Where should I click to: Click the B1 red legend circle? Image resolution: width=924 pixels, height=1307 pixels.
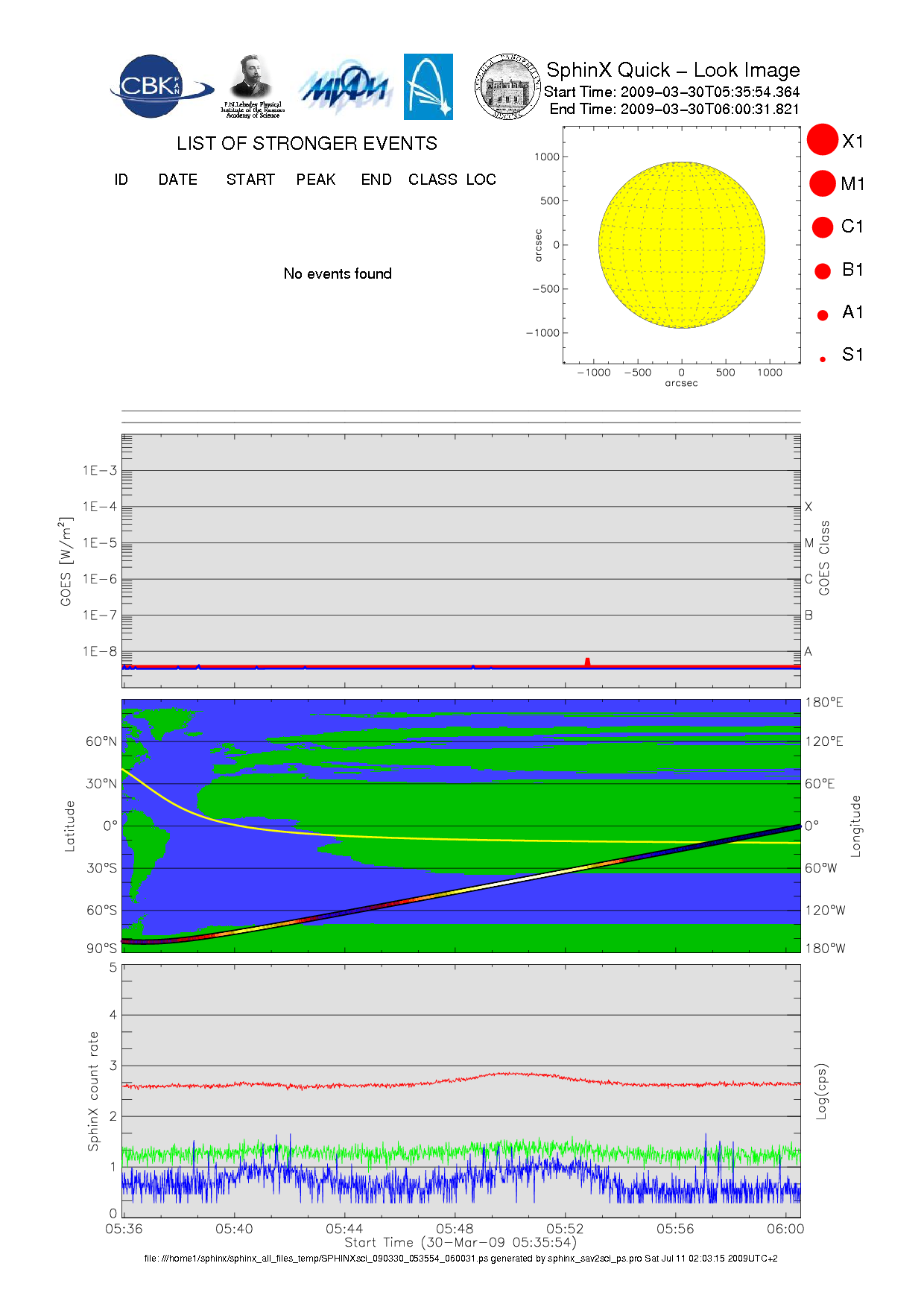[x=823, y=271]
